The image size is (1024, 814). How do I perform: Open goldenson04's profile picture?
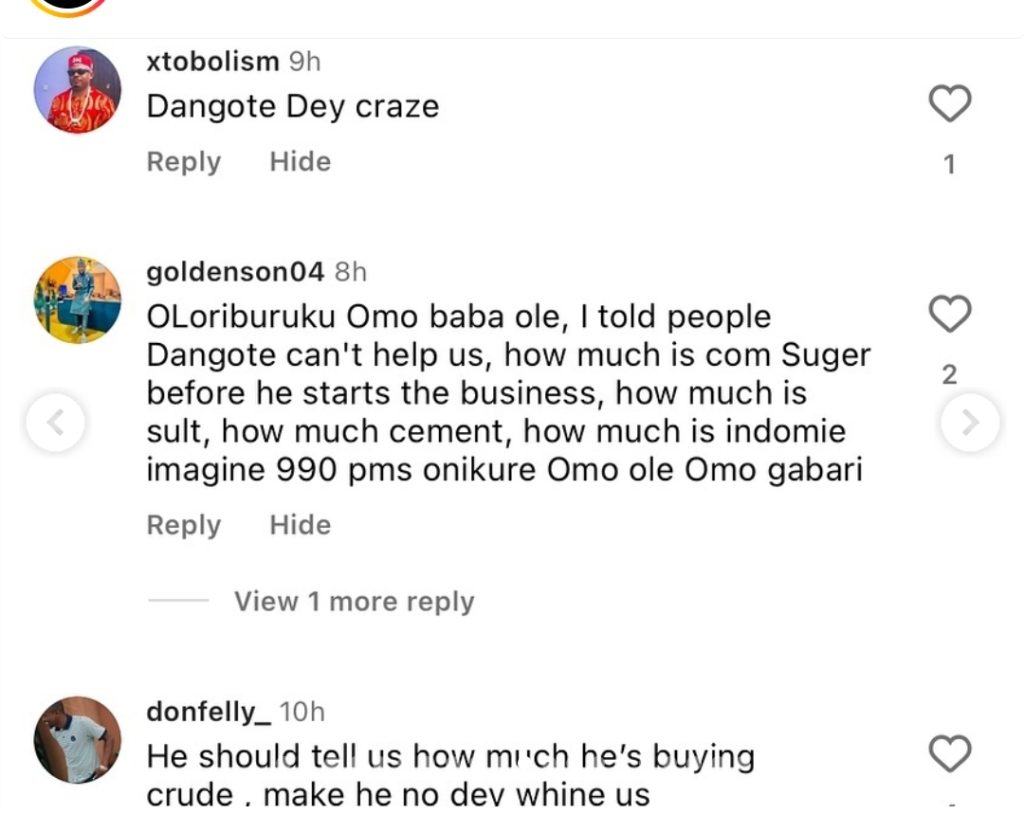pos(77,300)
